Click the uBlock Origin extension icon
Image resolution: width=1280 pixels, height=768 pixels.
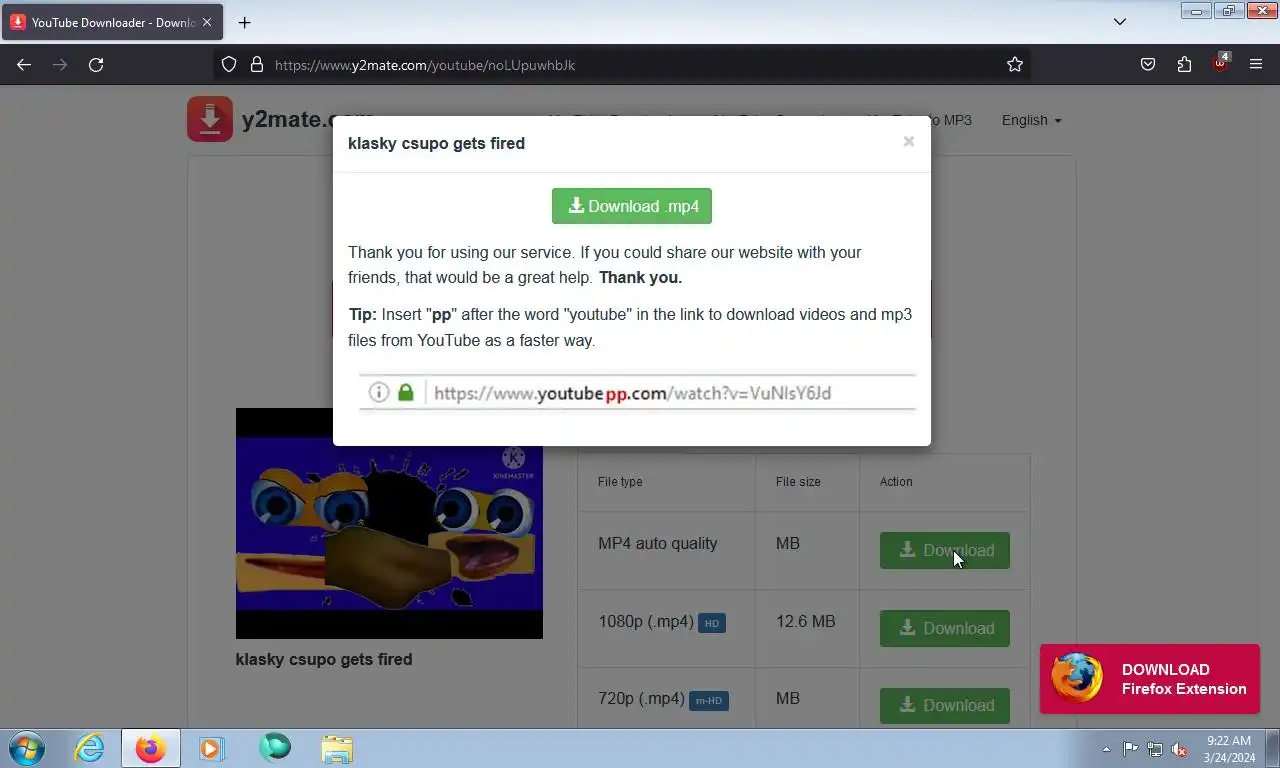click(1220, 63)
